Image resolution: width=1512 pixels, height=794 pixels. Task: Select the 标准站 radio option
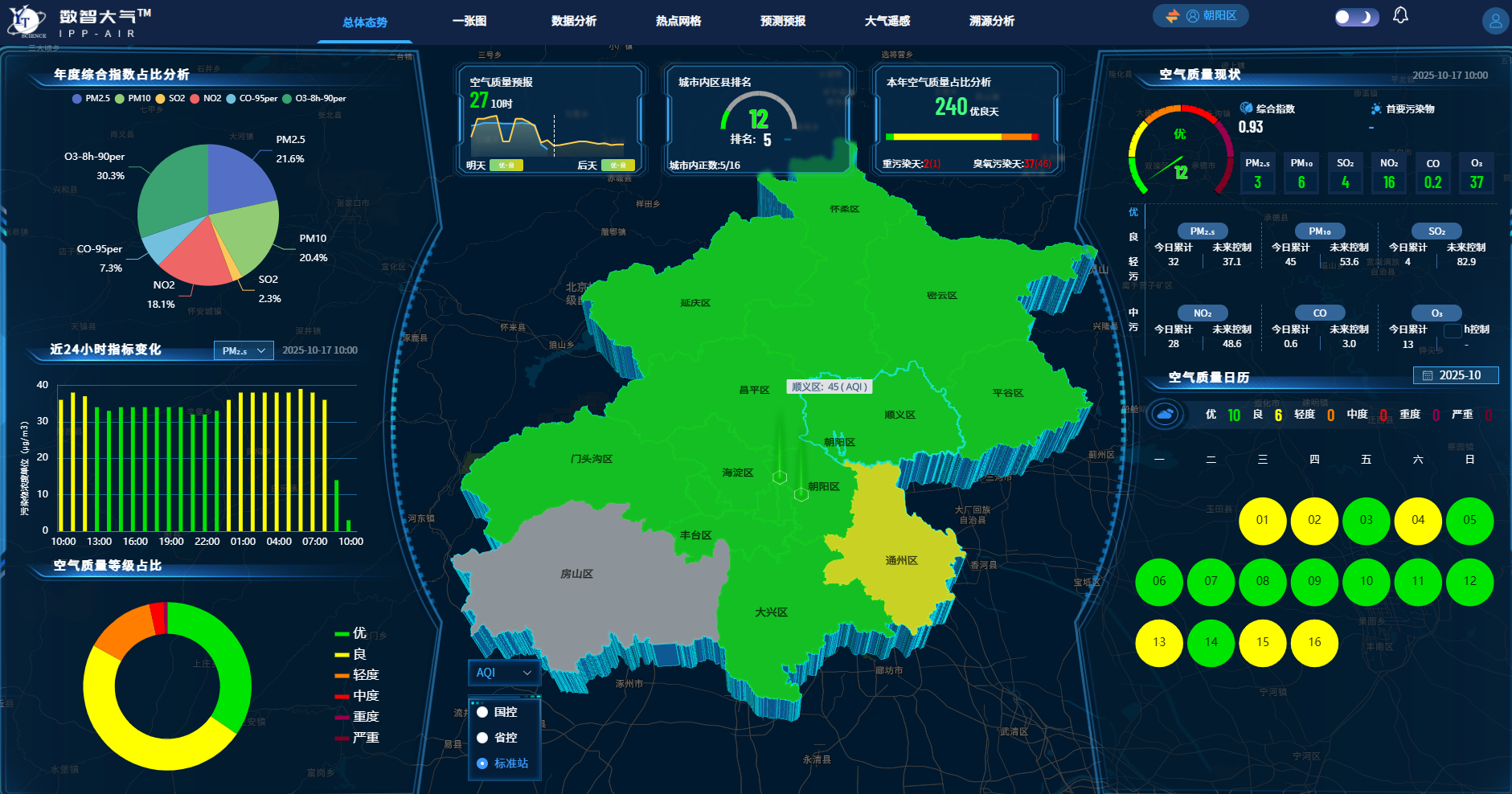point(482,763)
